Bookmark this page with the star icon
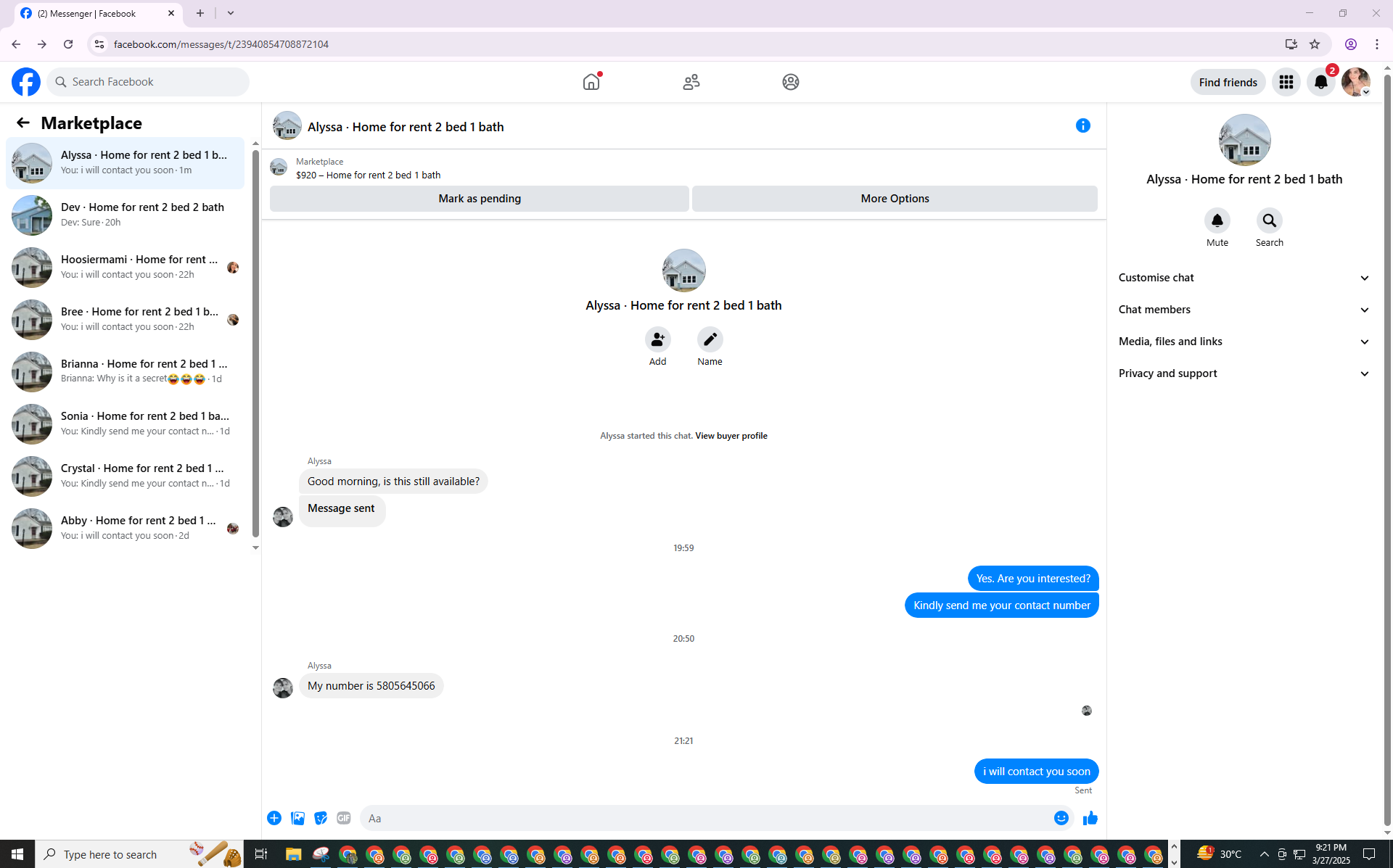 pos(1315,44)
